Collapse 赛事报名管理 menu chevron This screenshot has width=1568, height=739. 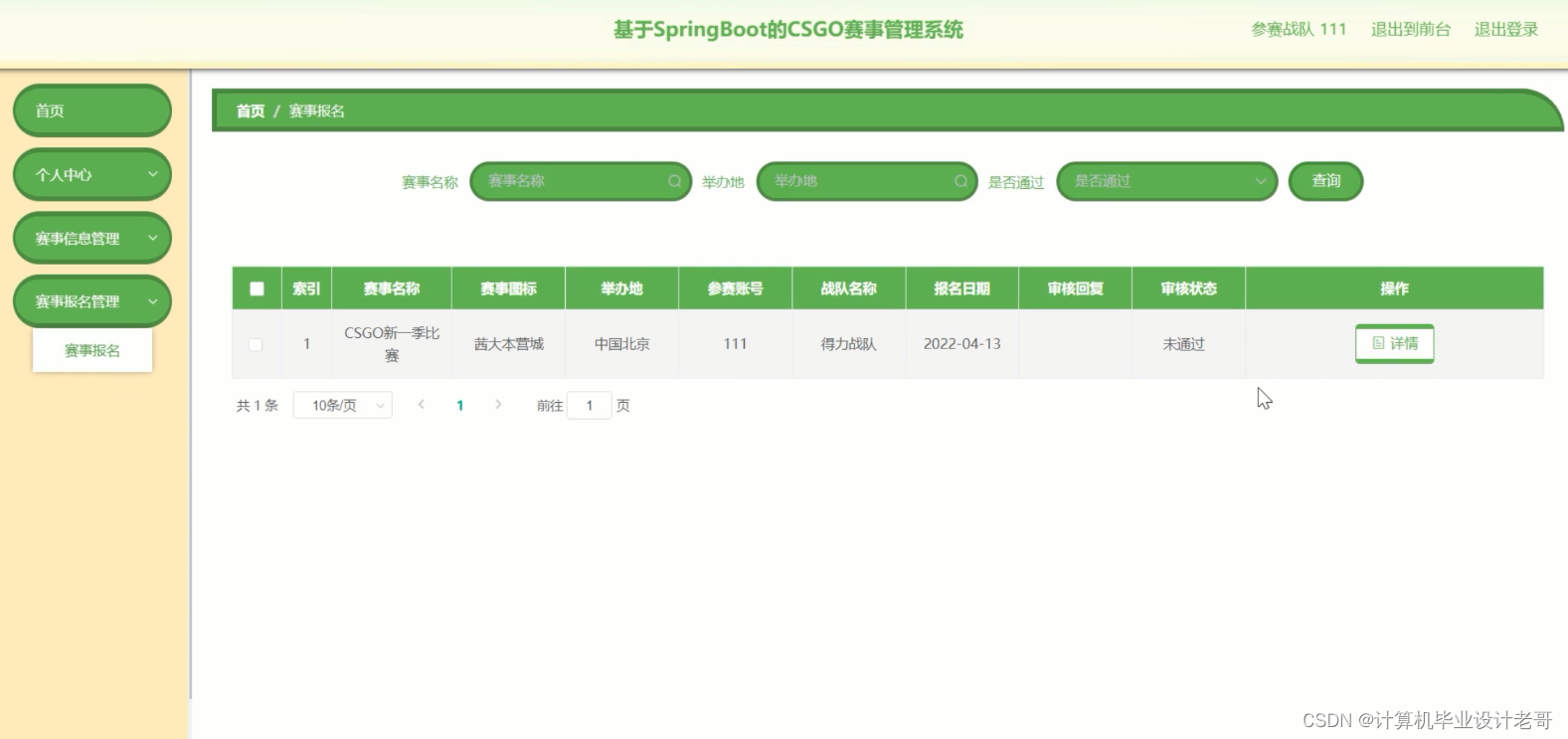[x=153, y=301]
